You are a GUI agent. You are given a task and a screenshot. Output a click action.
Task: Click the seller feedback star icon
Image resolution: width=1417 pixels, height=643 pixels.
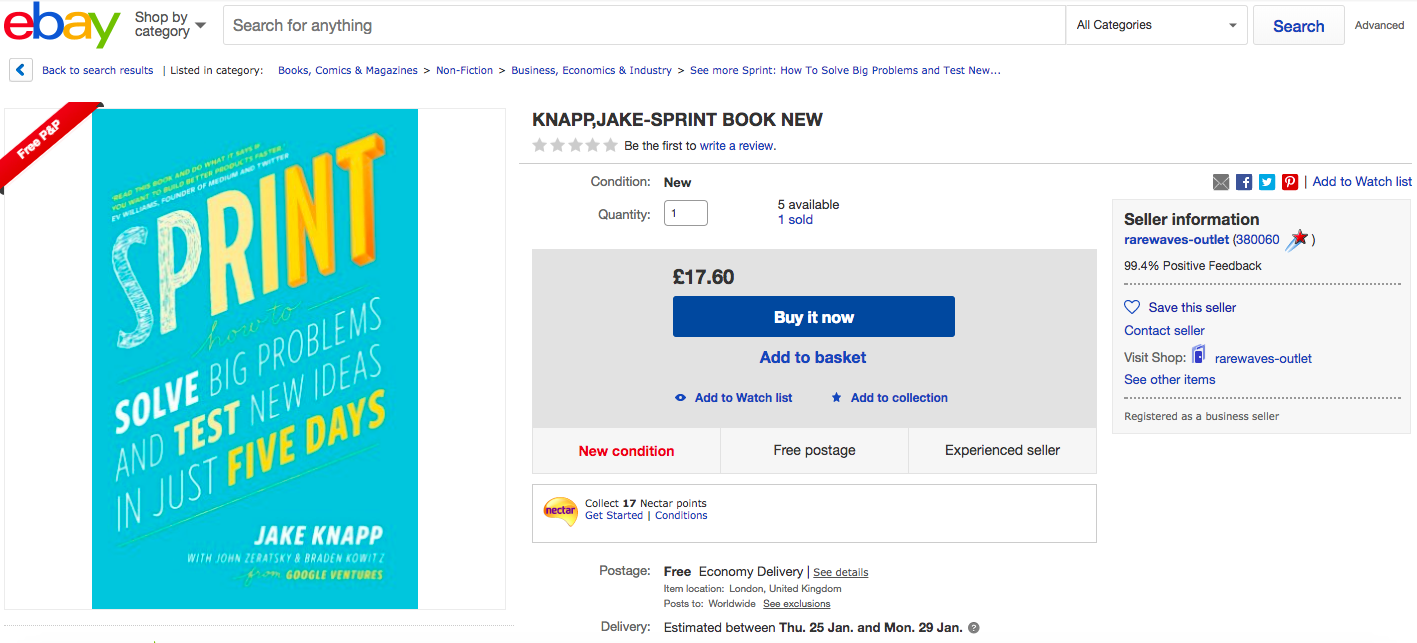tap(1297, 239)
